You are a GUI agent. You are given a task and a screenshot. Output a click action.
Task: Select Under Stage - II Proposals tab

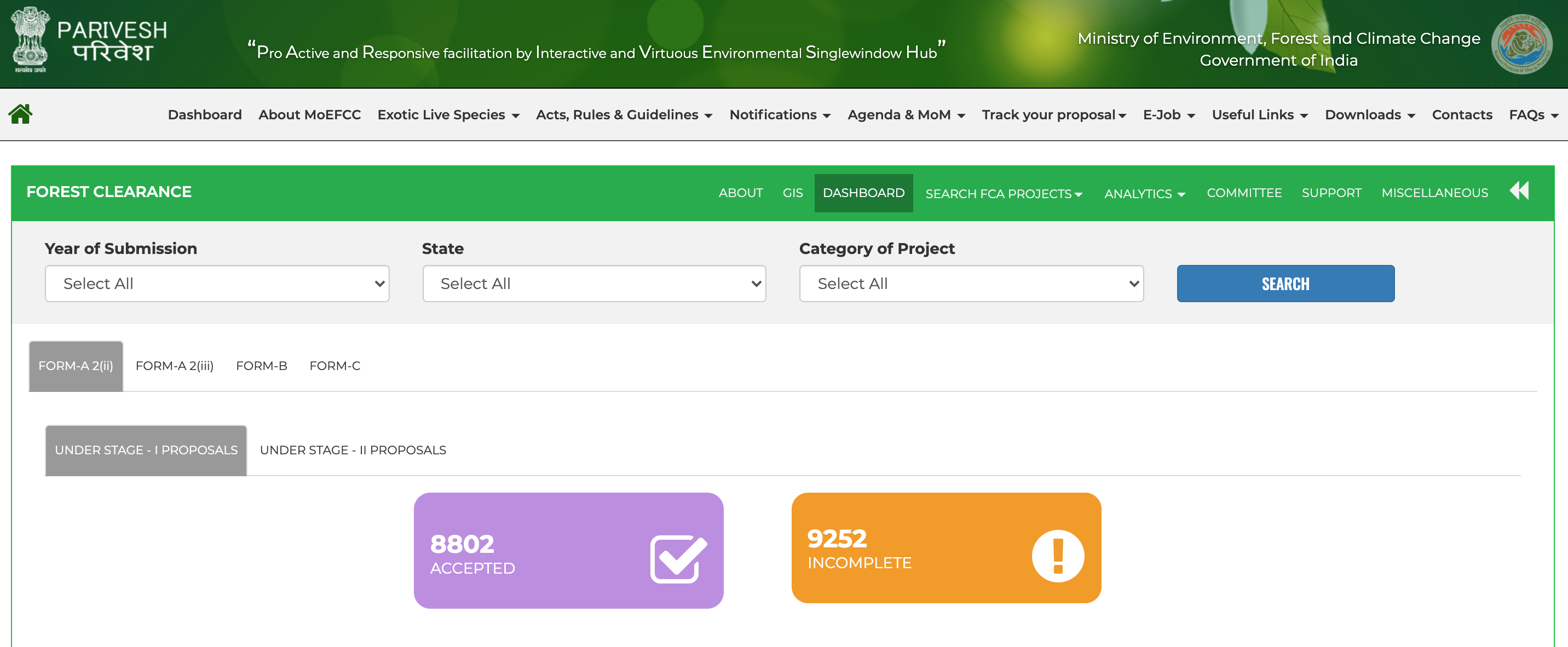pyautogui.click(x=353, y=450)
